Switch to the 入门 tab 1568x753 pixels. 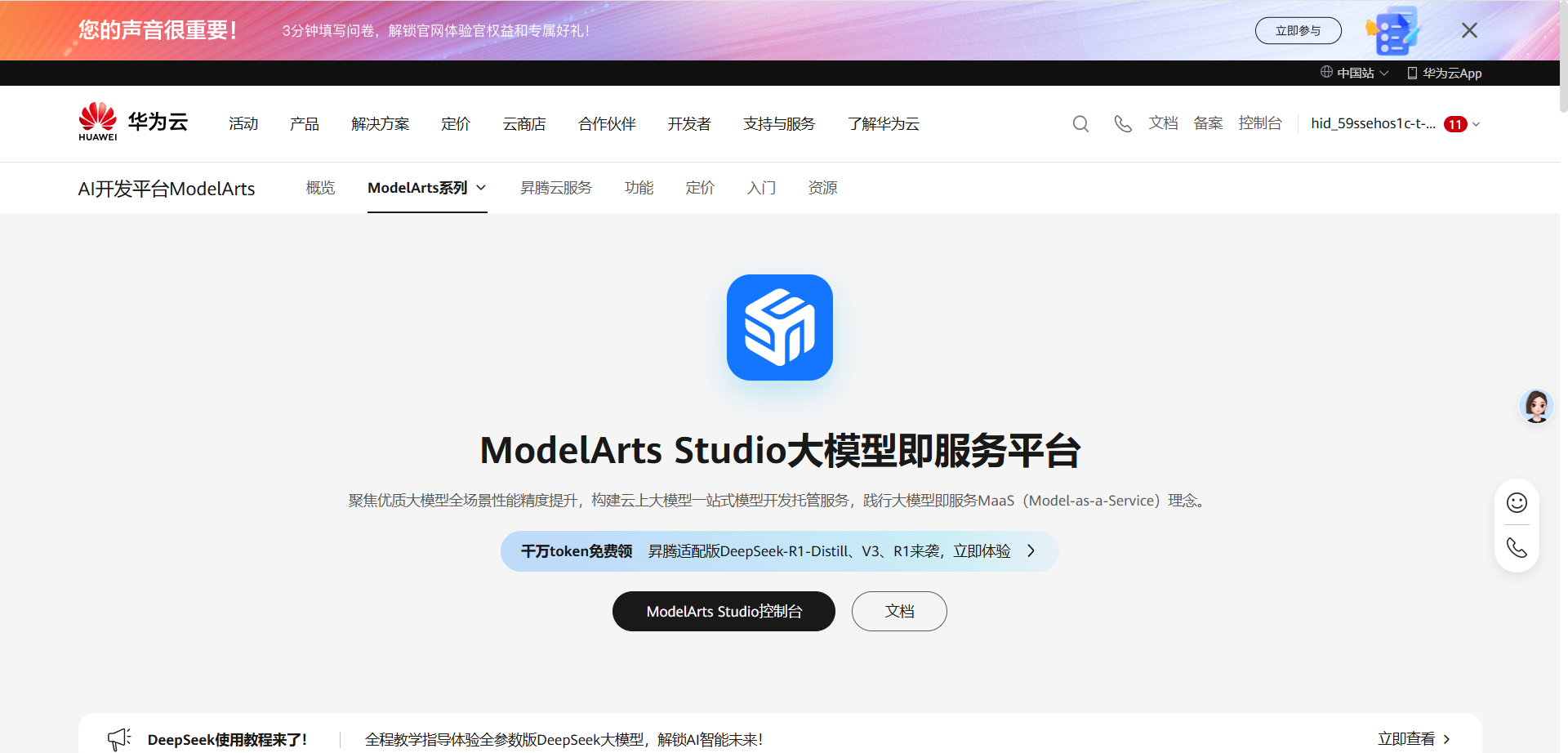pos(761,188)
